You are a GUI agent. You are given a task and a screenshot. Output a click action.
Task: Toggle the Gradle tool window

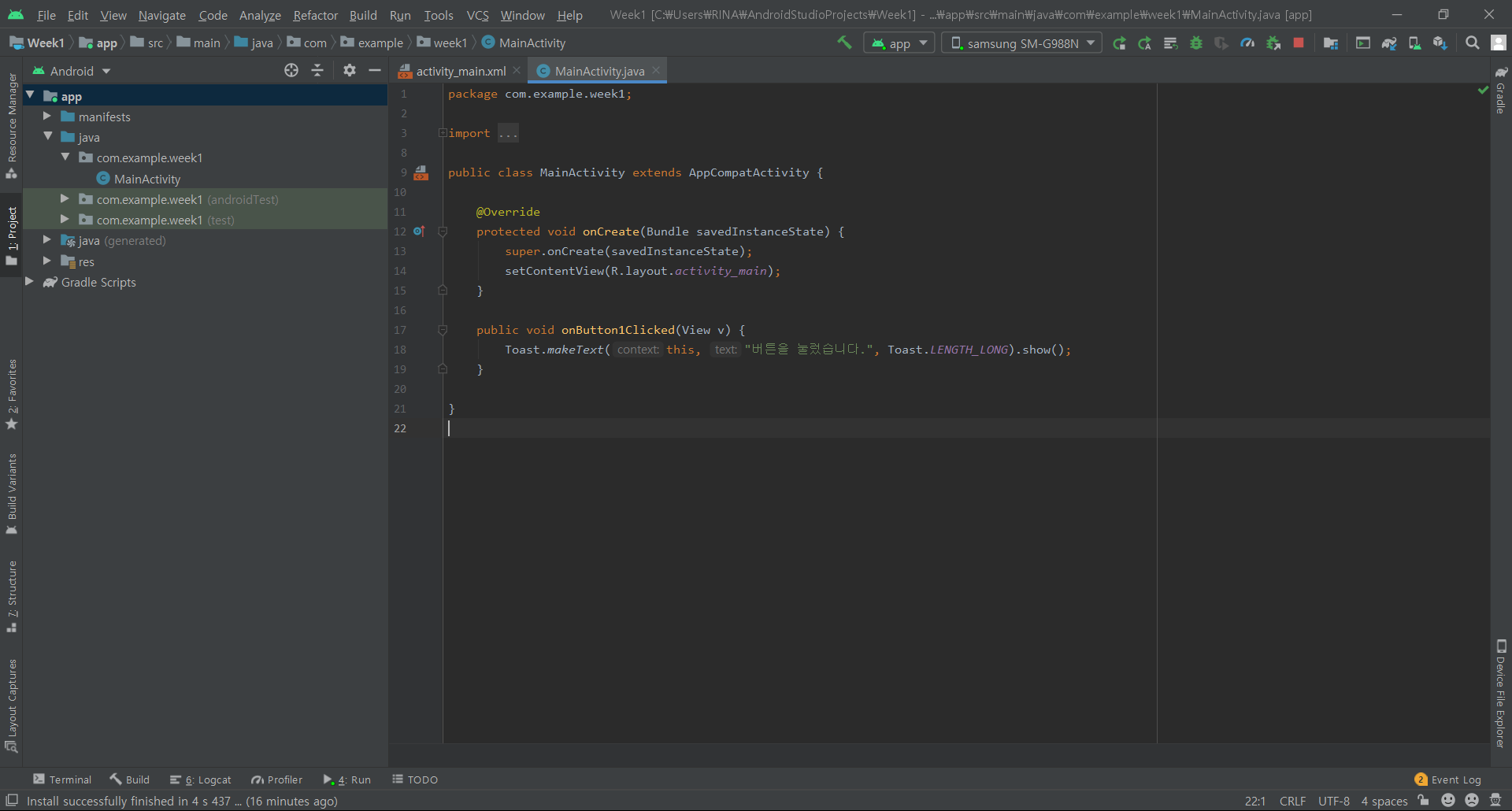pyautogui.click(x=1501, y=91)
